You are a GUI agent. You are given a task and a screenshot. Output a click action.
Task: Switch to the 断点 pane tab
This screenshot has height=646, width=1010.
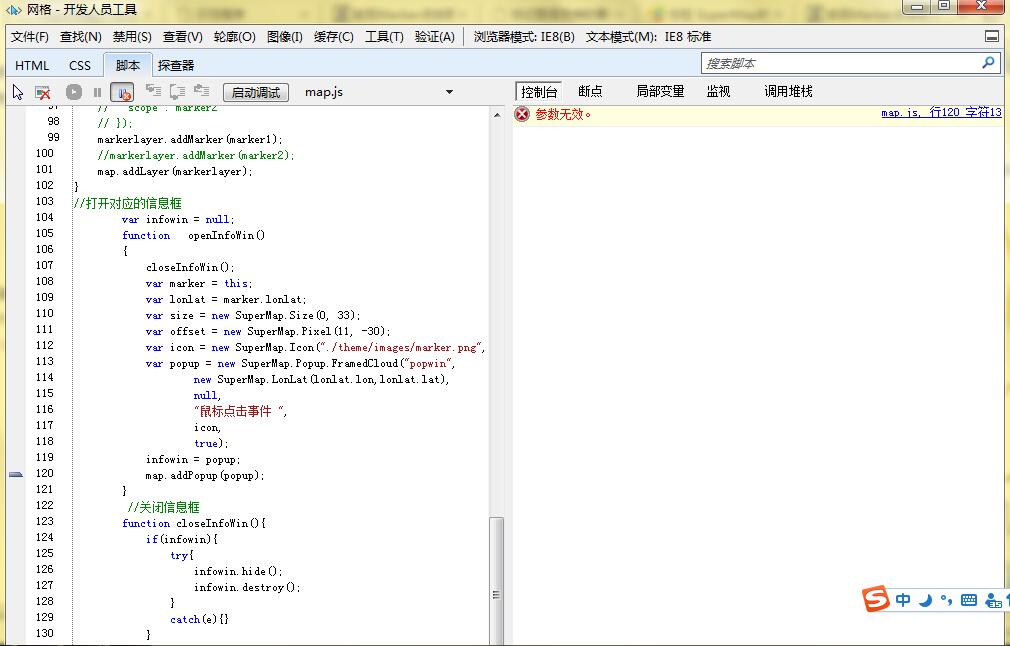click(590, 91)
